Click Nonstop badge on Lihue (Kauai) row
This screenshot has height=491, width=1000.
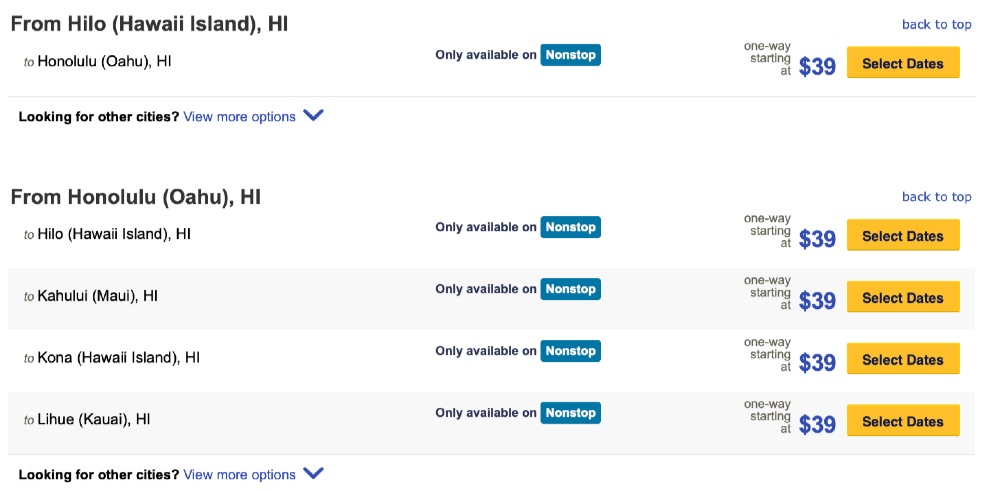[570, 413]
